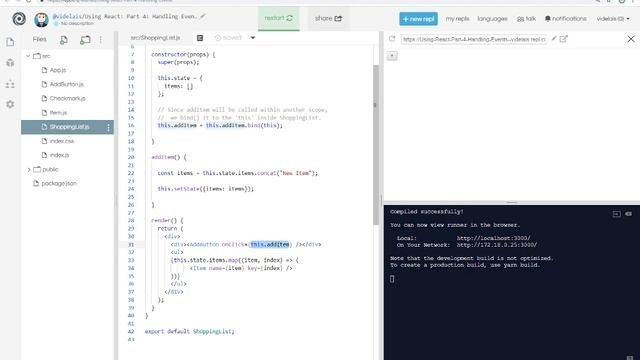Open the languages menu

click(492, 19)
